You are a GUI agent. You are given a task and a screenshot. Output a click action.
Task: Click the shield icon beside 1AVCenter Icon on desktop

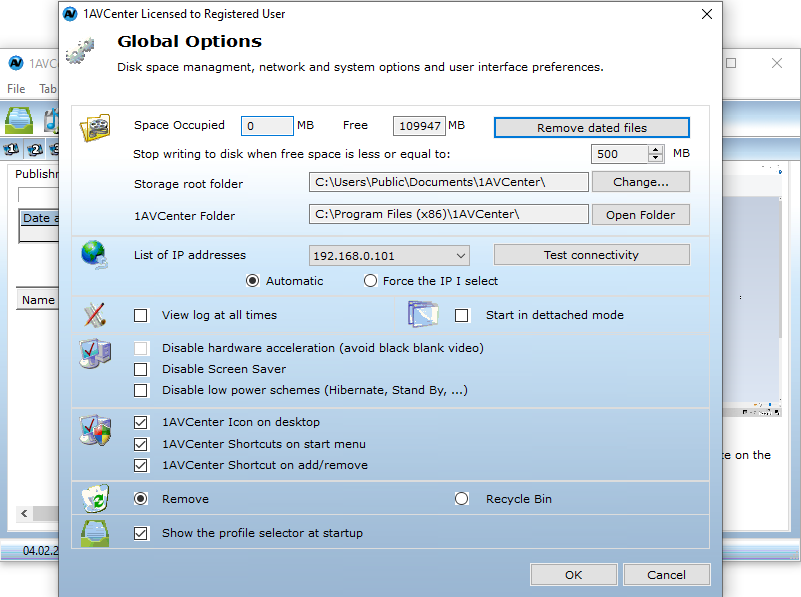[95, 430]
